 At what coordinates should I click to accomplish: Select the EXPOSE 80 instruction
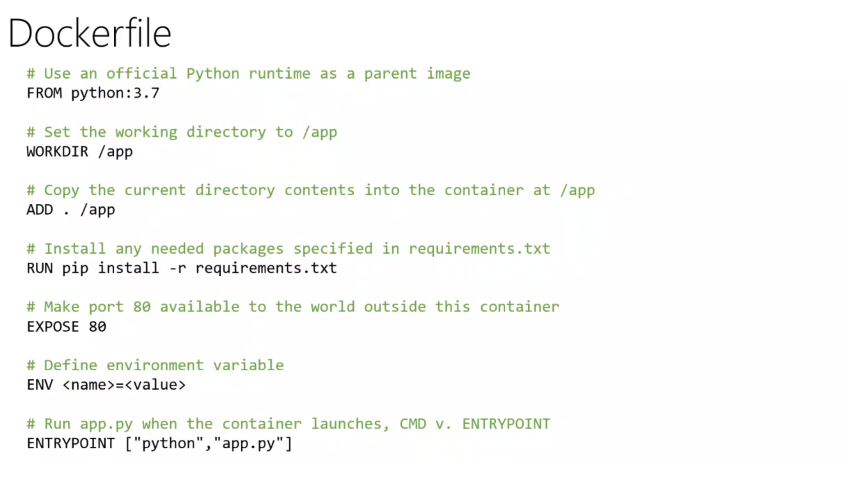point(66,327)
